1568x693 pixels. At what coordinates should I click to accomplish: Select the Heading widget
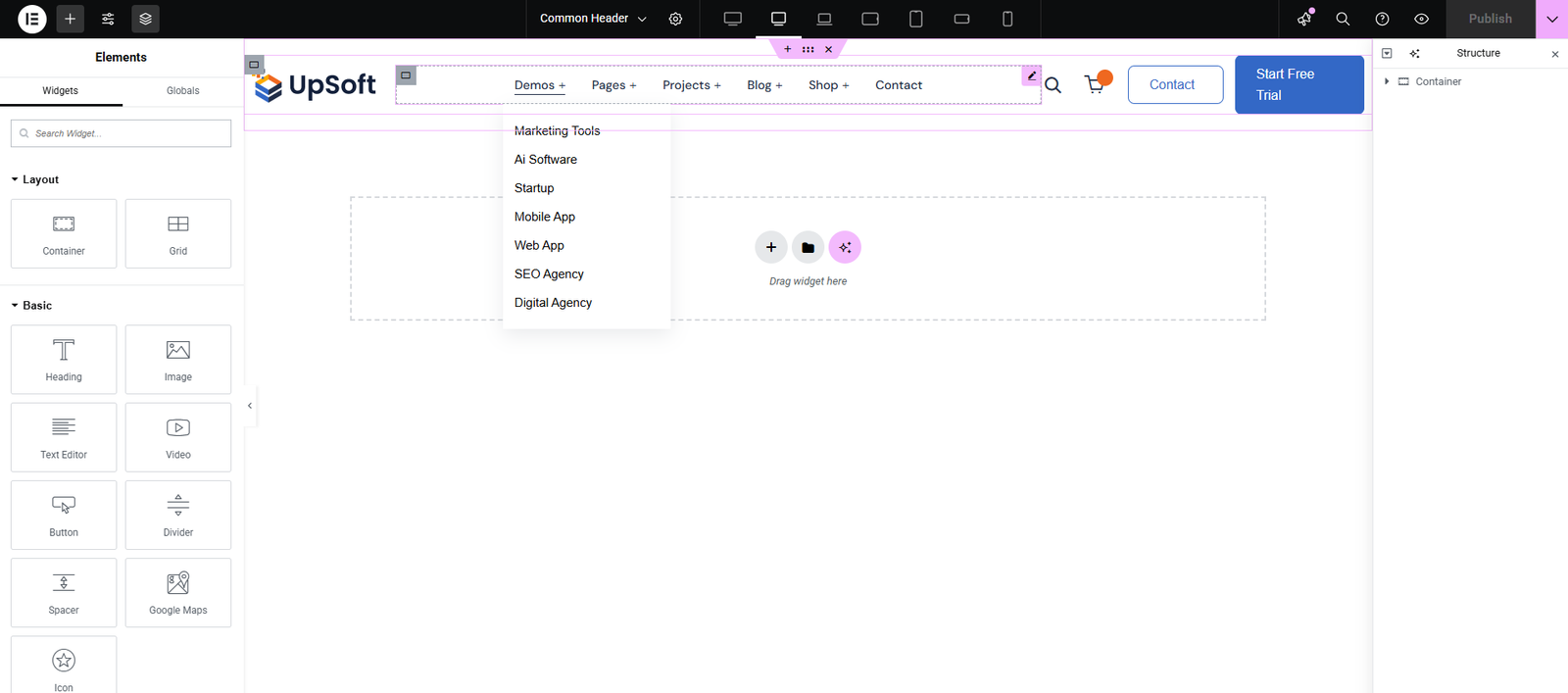pos(64,360)
